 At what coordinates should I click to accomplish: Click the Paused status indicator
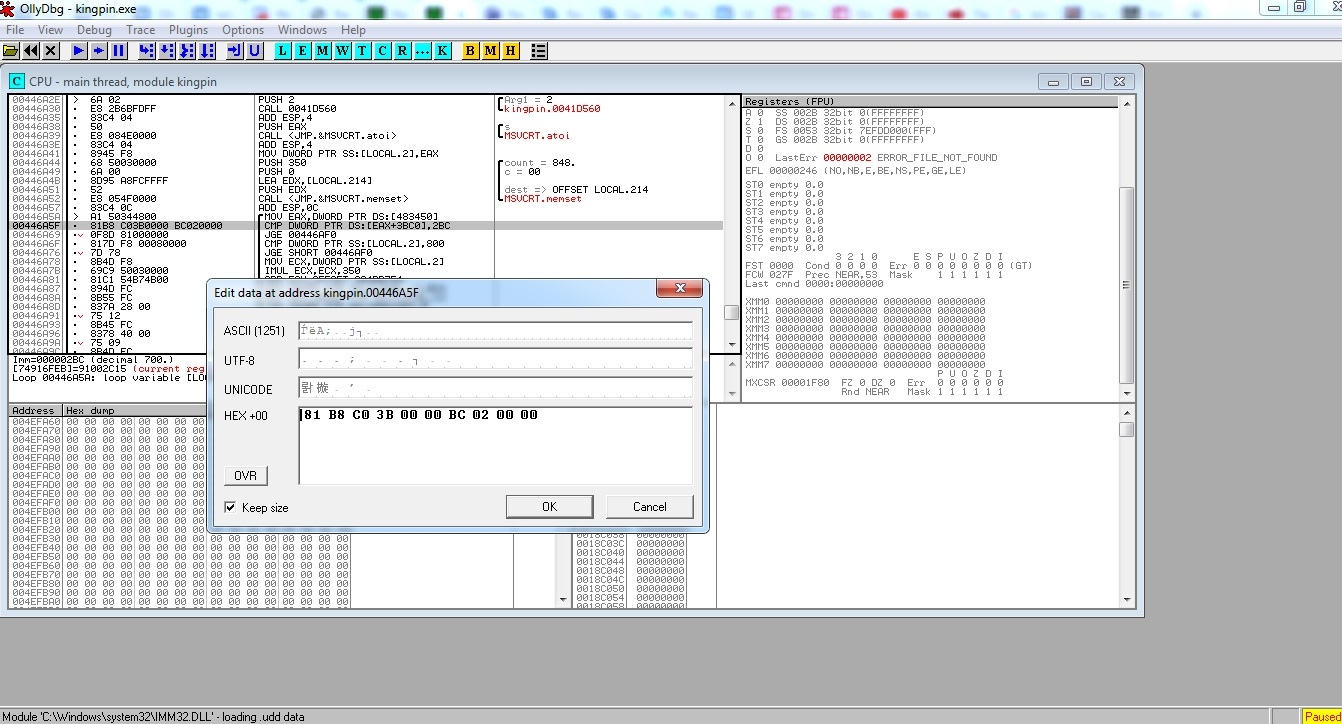(1321, 716)
